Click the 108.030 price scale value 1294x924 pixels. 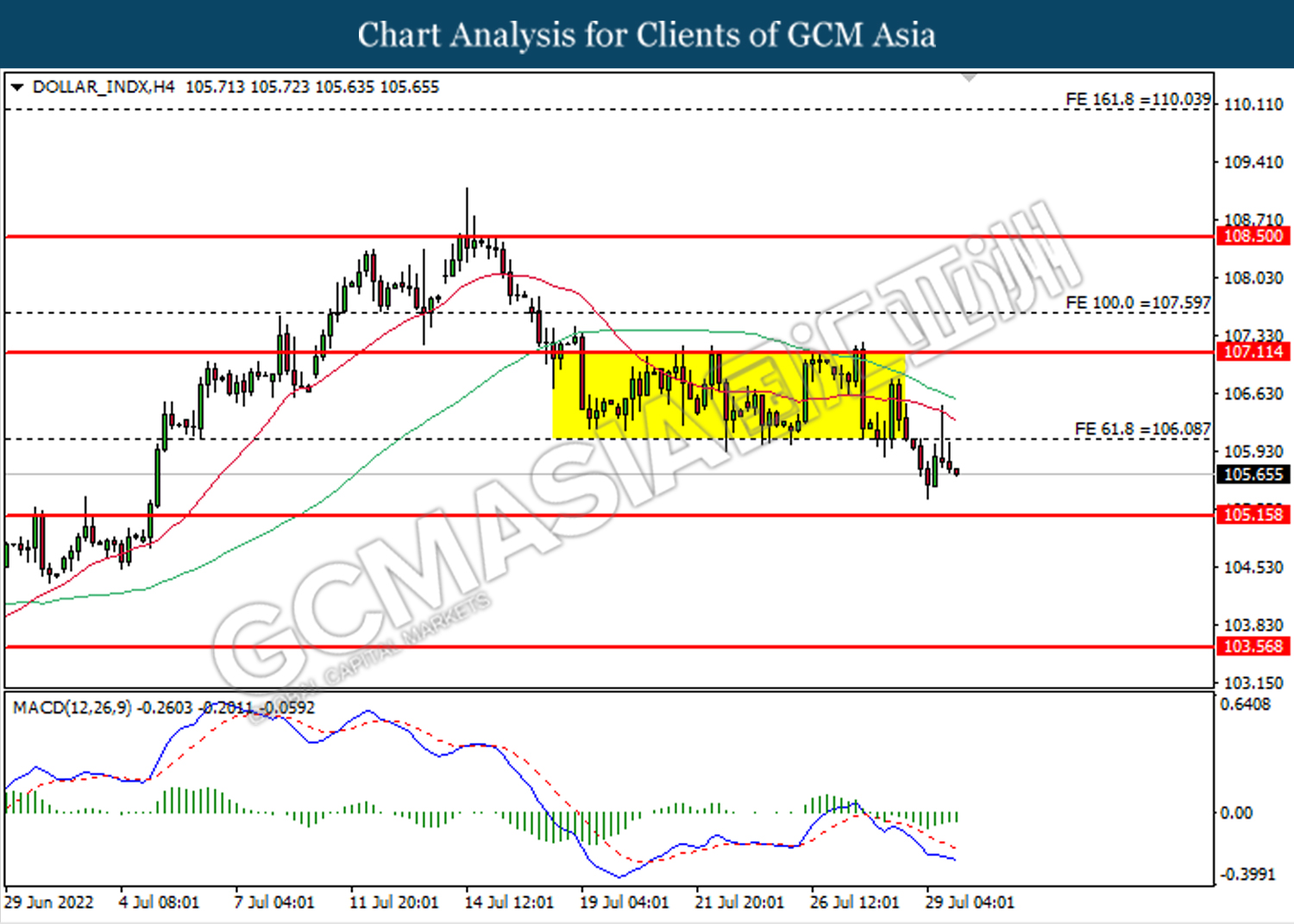(1253, 278)
